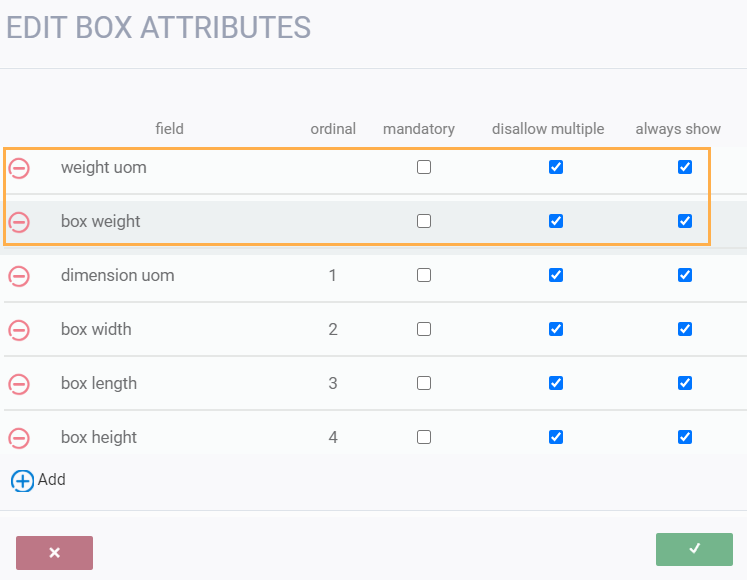The image size is (747, 580).
Task: Enable mandatory for weight uom
Action: pyautogui.click(x=424, y=167)
